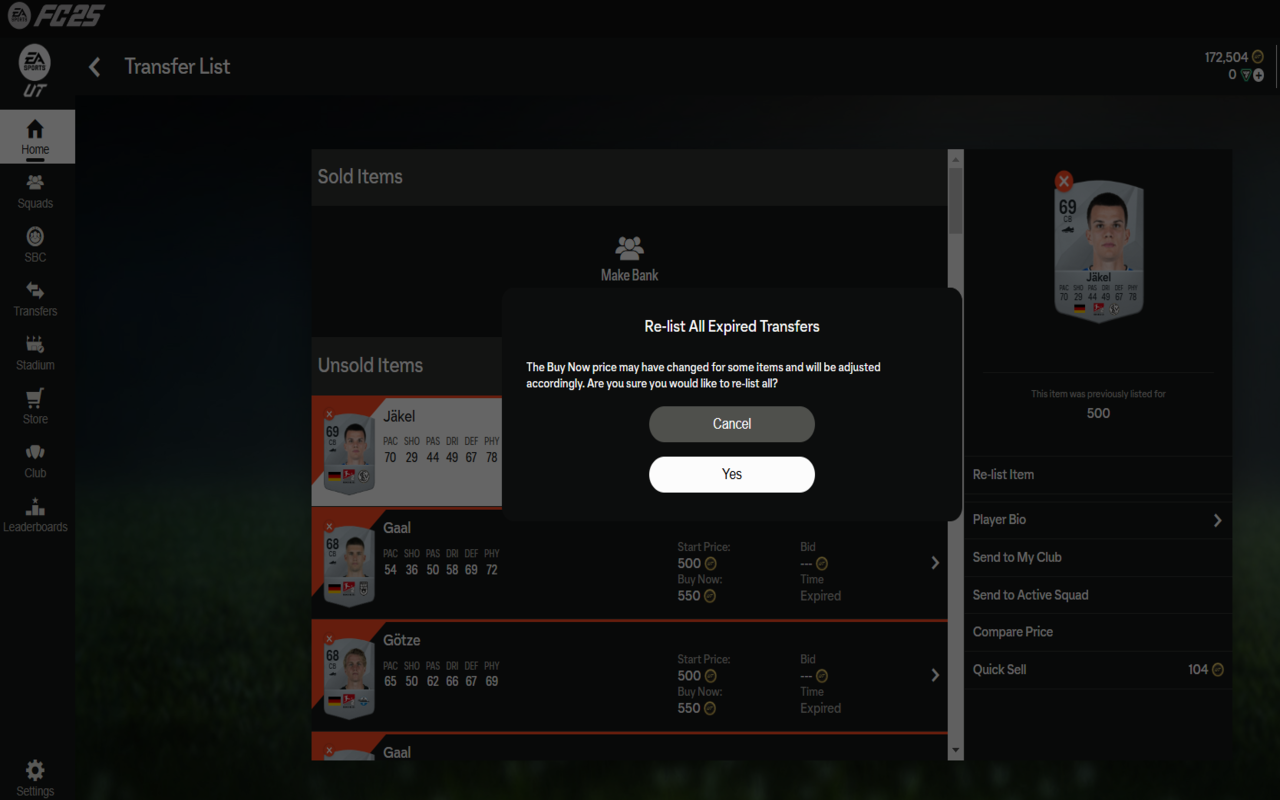
Task: Confirm re-list by clicking Yes
Action: coord(732,474)
